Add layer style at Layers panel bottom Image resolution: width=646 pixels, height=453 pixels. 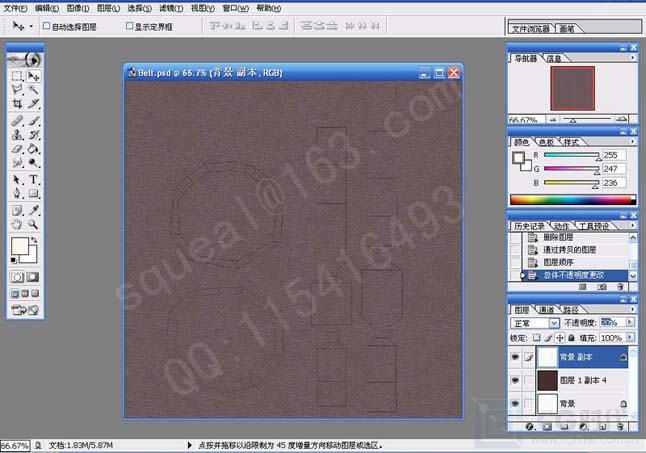[x=530, y=427]
